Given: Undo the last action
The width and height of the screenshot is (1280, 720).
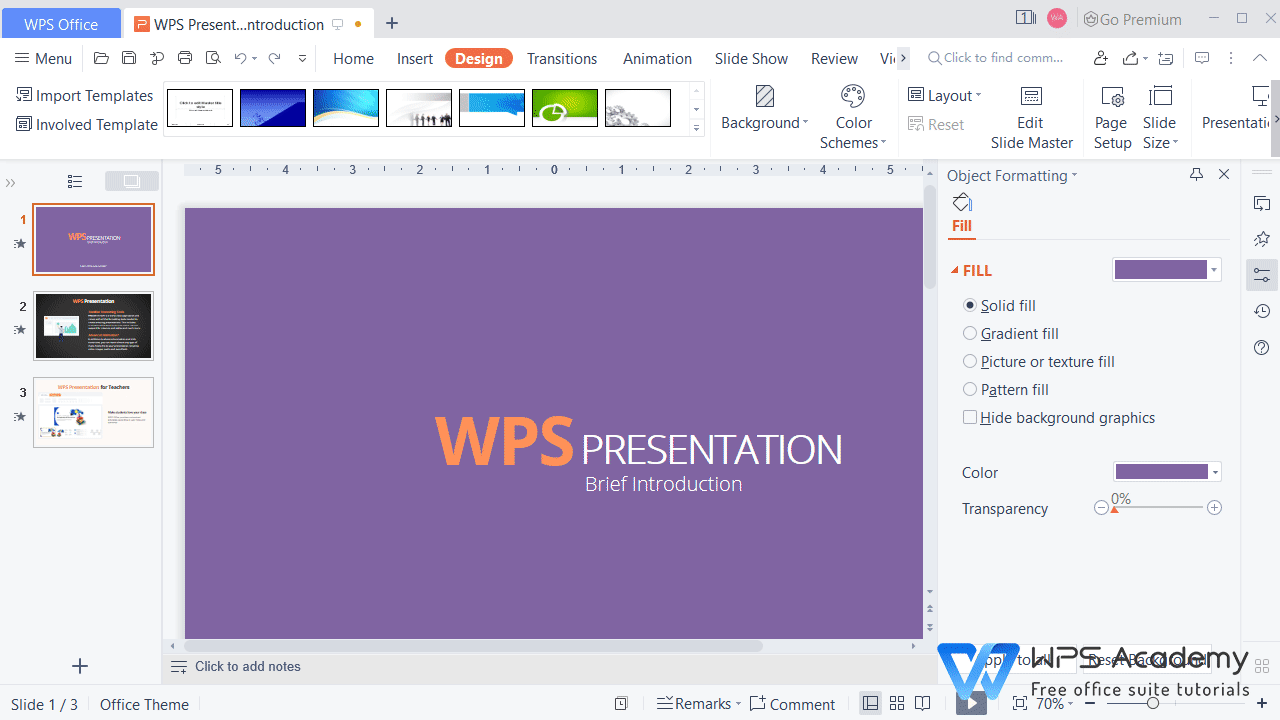Looking at the screenshot, I should point(240,58).
